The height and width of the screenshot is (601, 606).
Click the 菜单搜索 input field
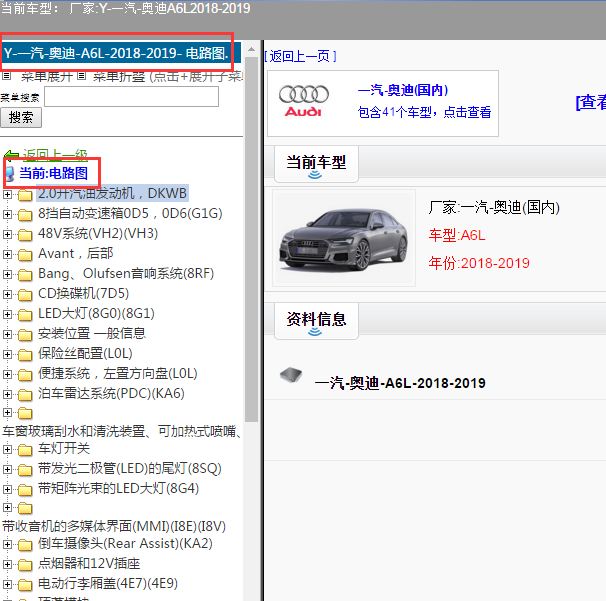tap(131, 97)
